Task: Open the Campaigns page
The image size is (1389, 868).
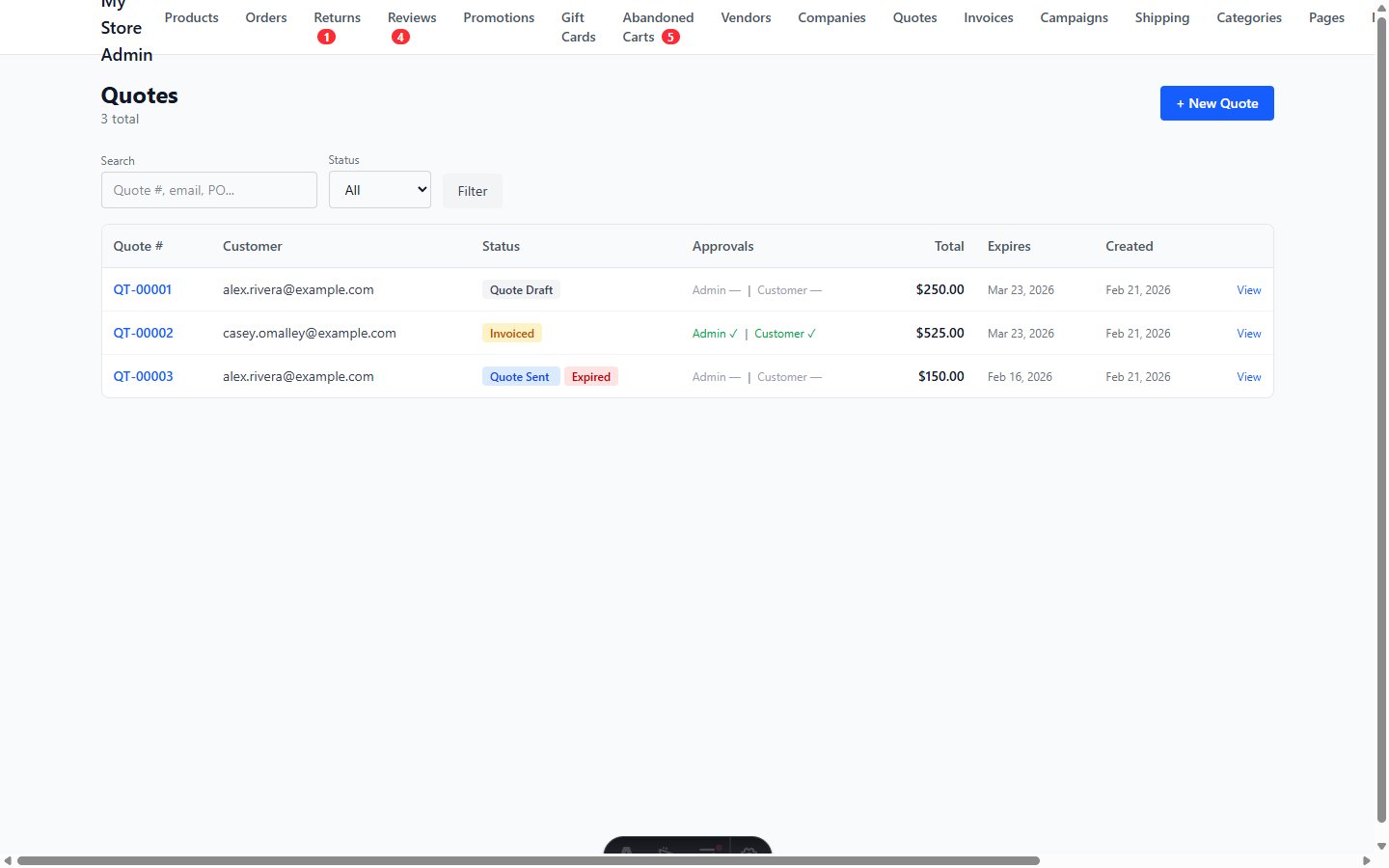Action: click(x=1074, y=17)
